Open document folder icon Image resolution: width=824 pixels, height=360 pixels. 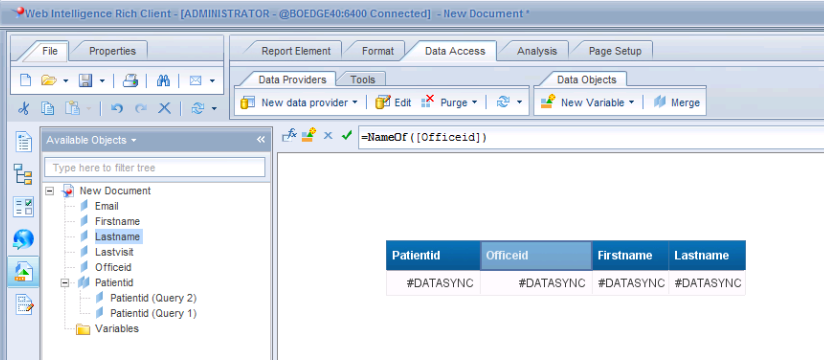pos(48,80)
